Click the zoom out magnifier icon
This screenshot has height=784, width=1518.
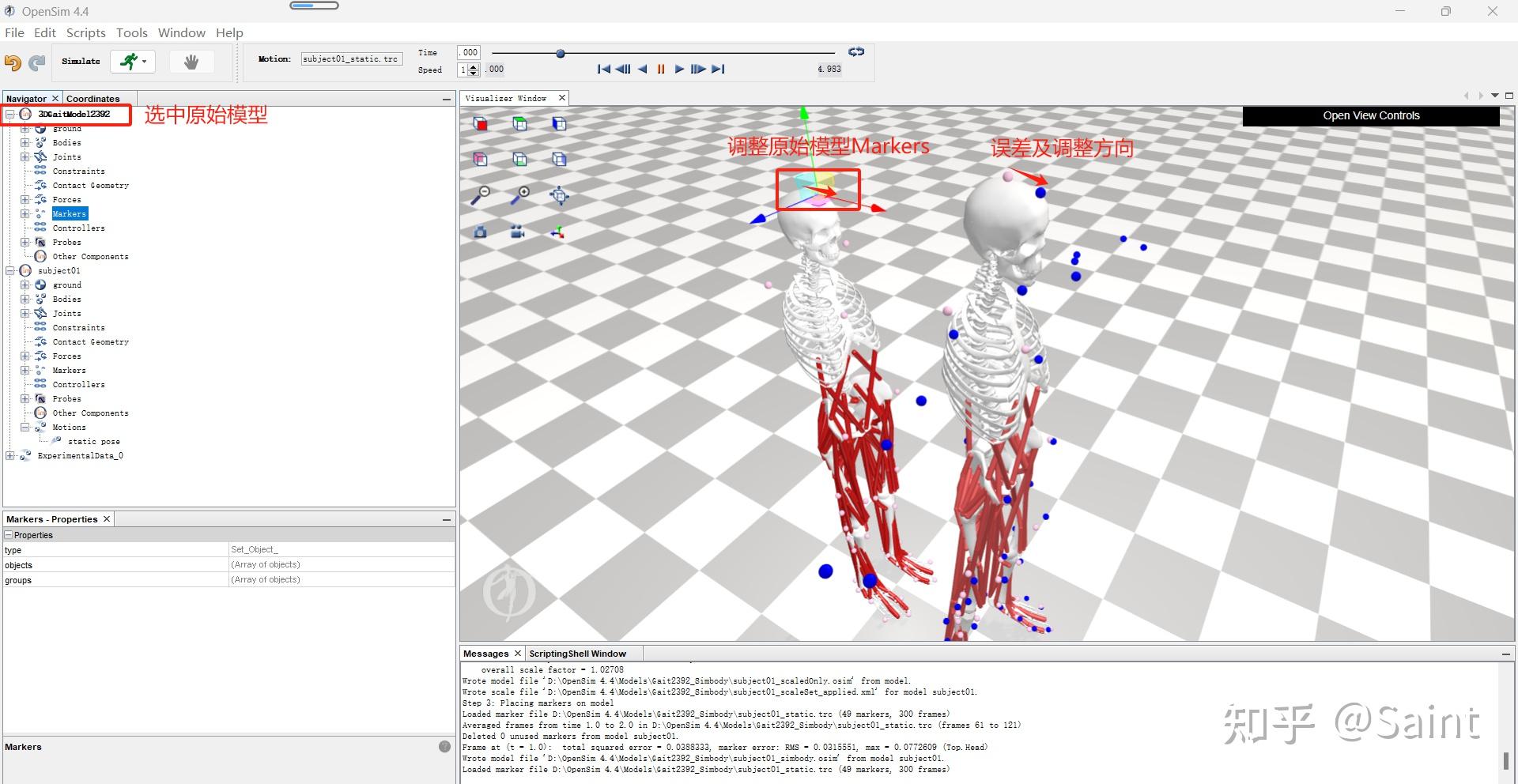[480, 195]
